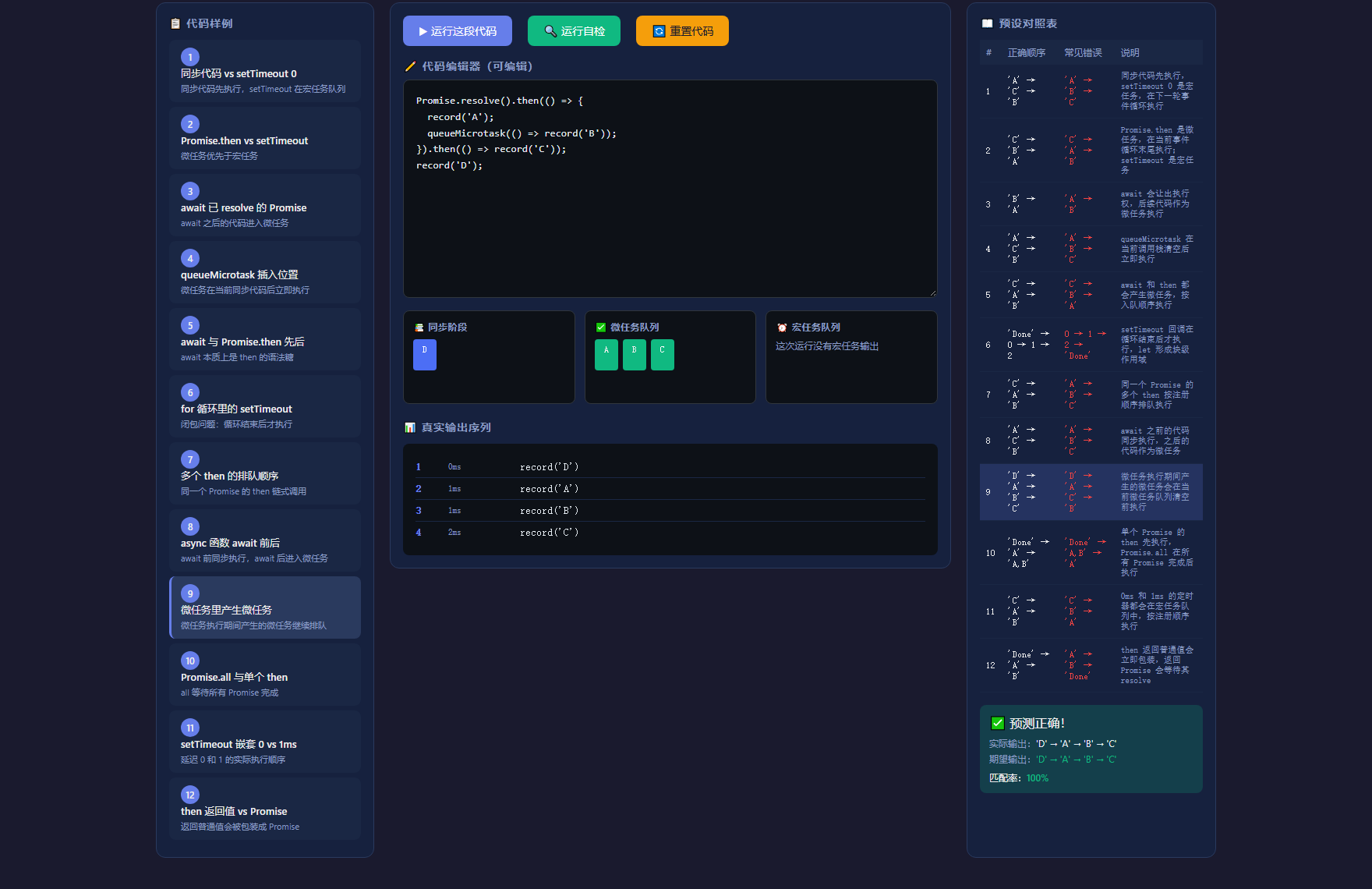
Task: Run this code with the blue button
Action: pyautogui.click(x=458, y=31)
